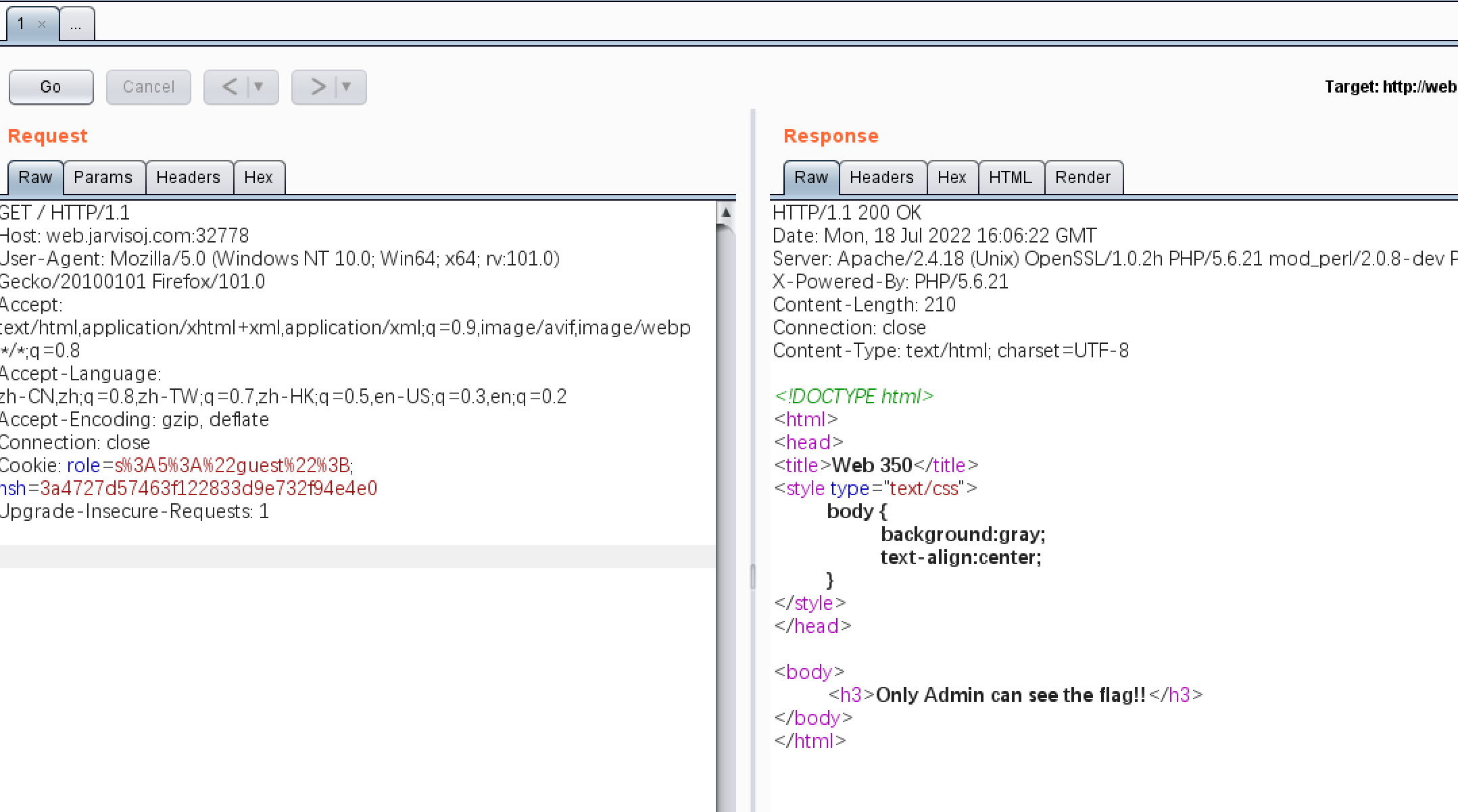Click 'Only Admin can see the flag!!' text

pyautogui.click(x=1011, y=695)
